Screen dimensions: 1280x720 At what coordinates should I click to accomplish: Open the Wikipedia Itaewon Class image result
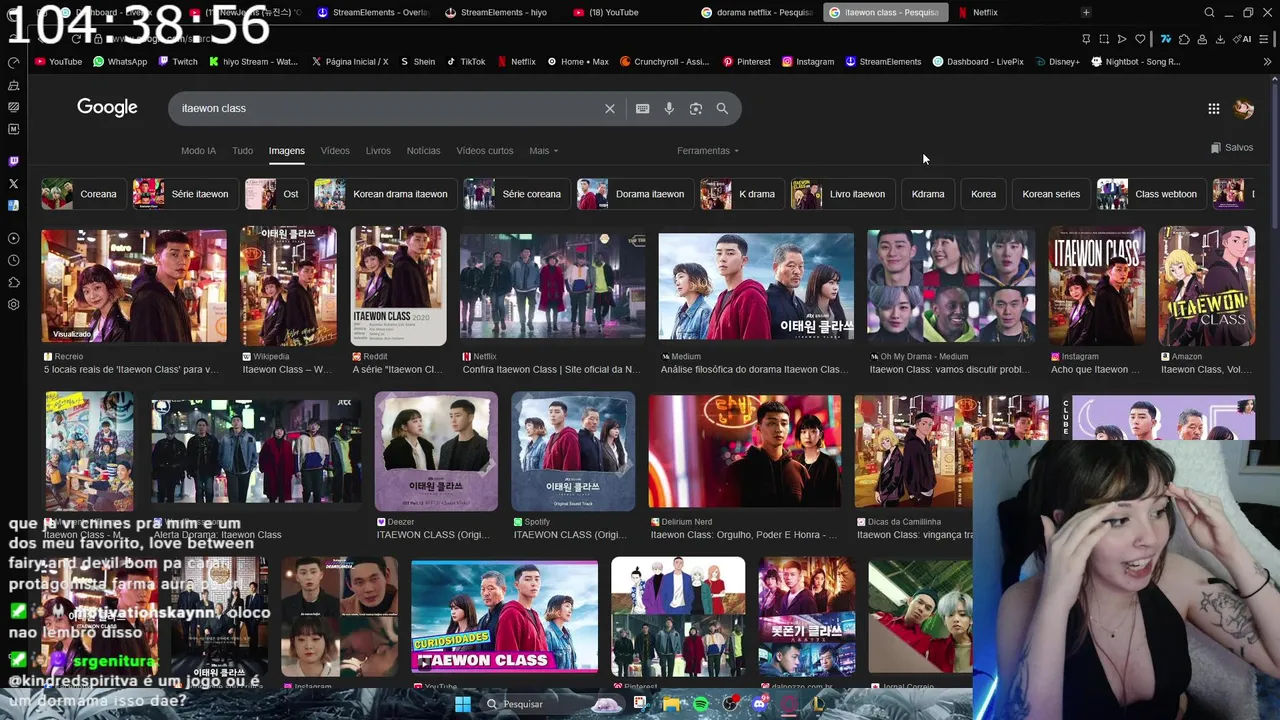click(288, 286)
